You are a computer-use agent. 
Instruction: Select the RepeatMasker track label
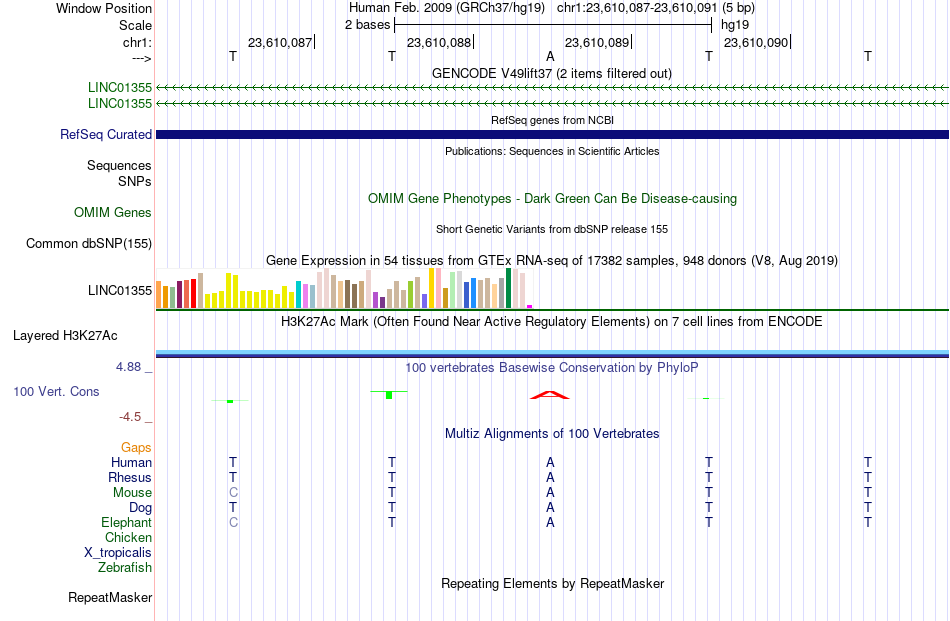point(110,597)
